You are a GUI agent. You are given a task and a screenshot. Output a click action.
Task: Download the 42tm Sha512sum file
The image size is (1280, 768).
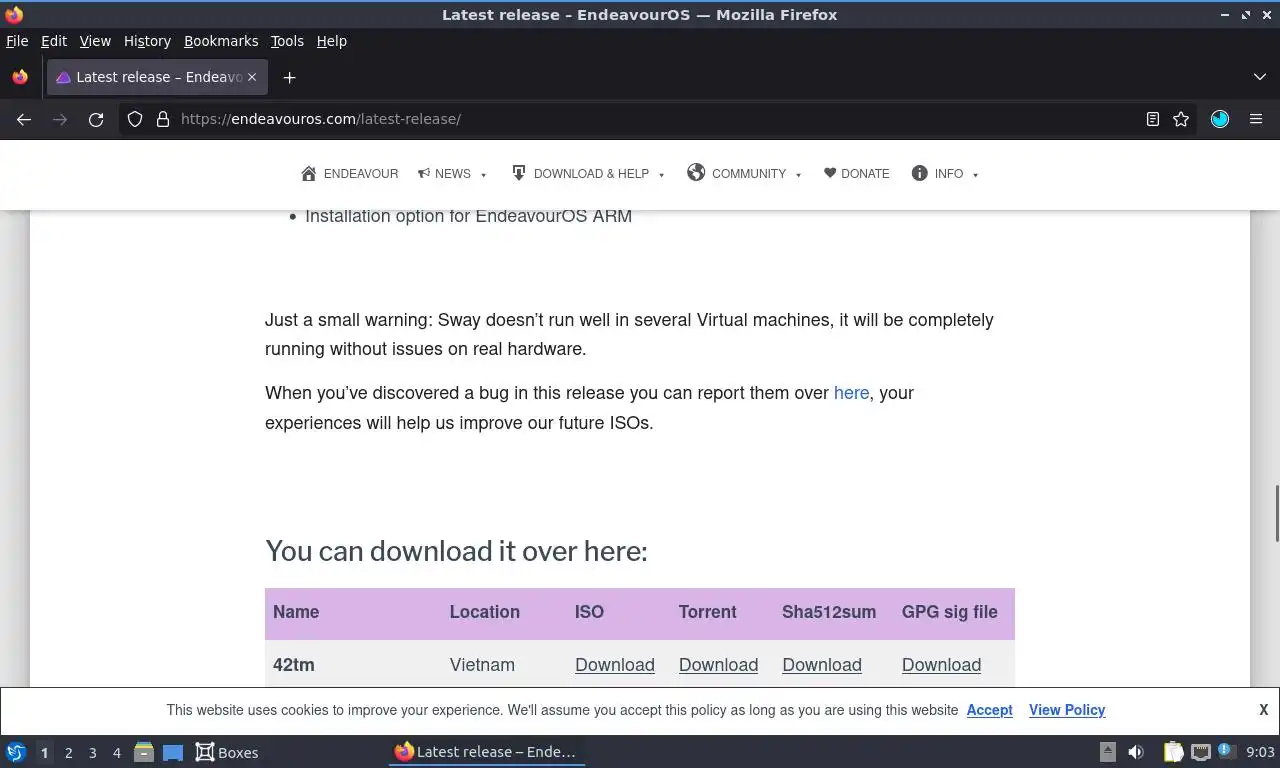[x=822, y=665]
